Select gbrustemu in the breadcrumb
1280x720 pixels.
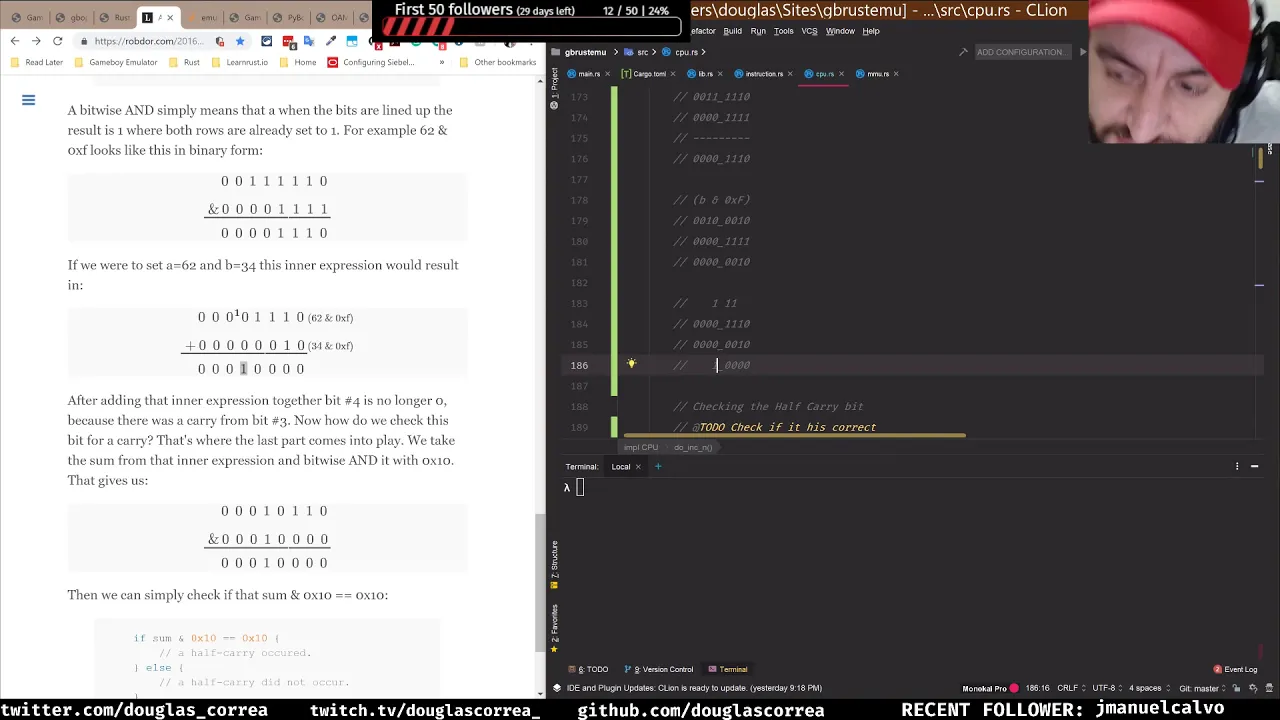click(580, 52)
